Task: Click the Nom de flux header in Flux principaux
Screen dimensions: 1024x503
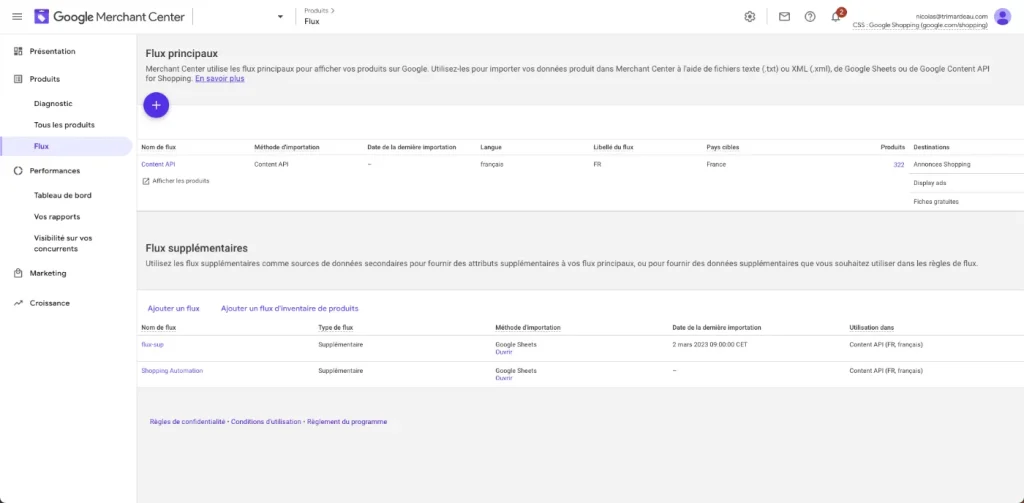Action: point(158,147)
